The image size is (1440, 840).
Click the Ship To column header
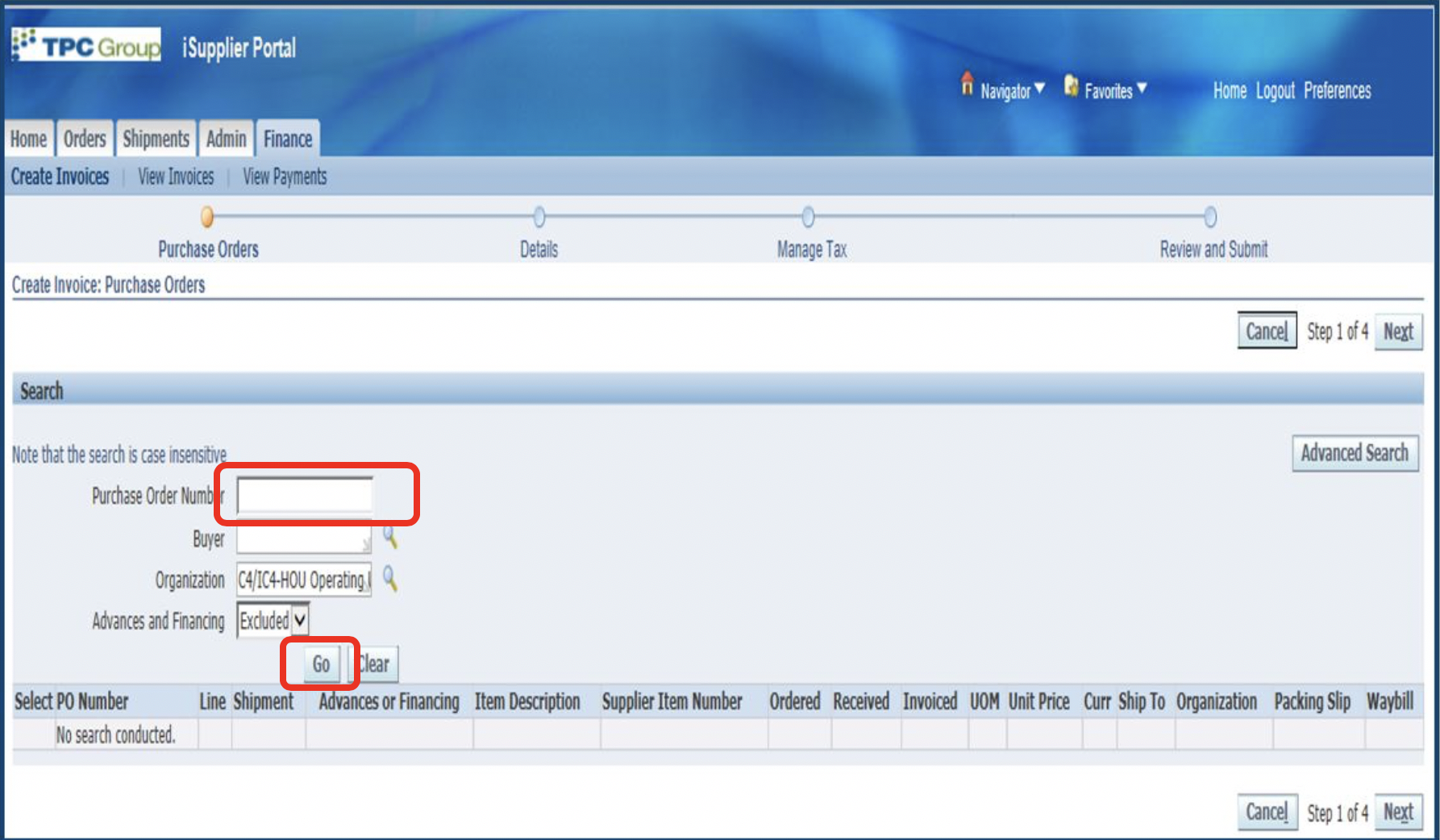(1142, 702)
